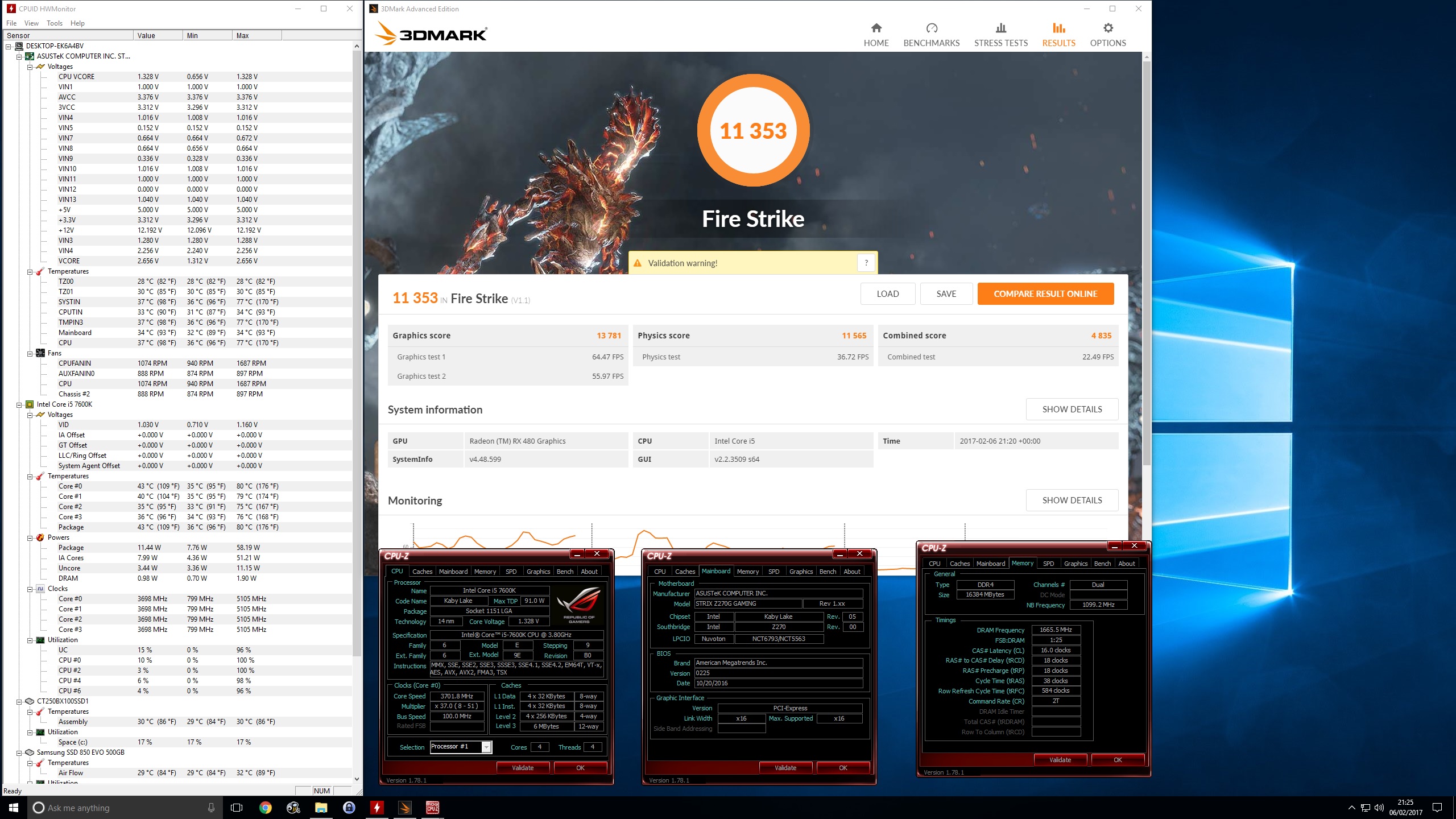Viewport: 1456px width, 819px height.
Task: Collapse the motherboard Voltages group
Action: point(30,67)
